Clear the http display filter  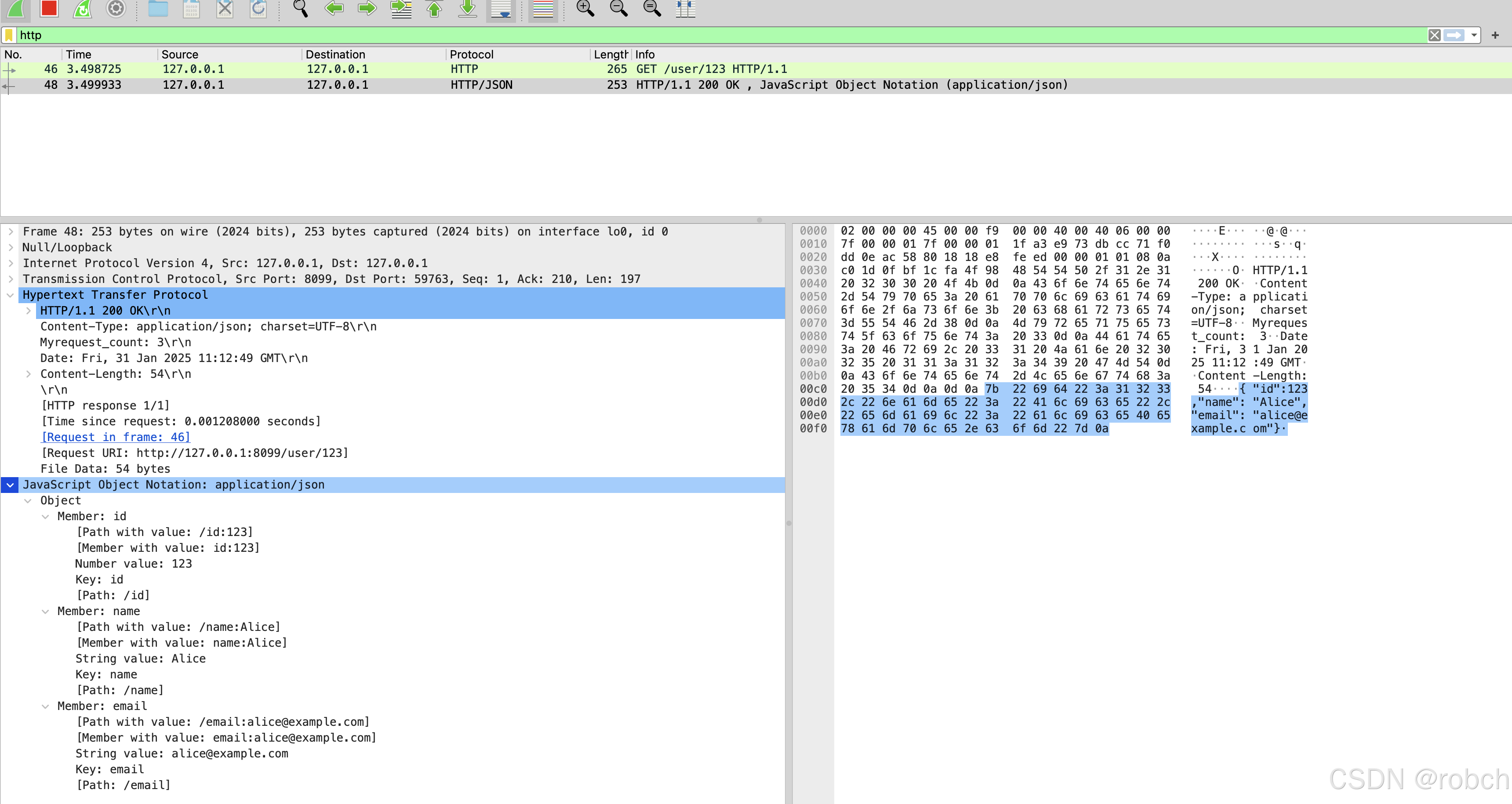[x=1434, y=35]
